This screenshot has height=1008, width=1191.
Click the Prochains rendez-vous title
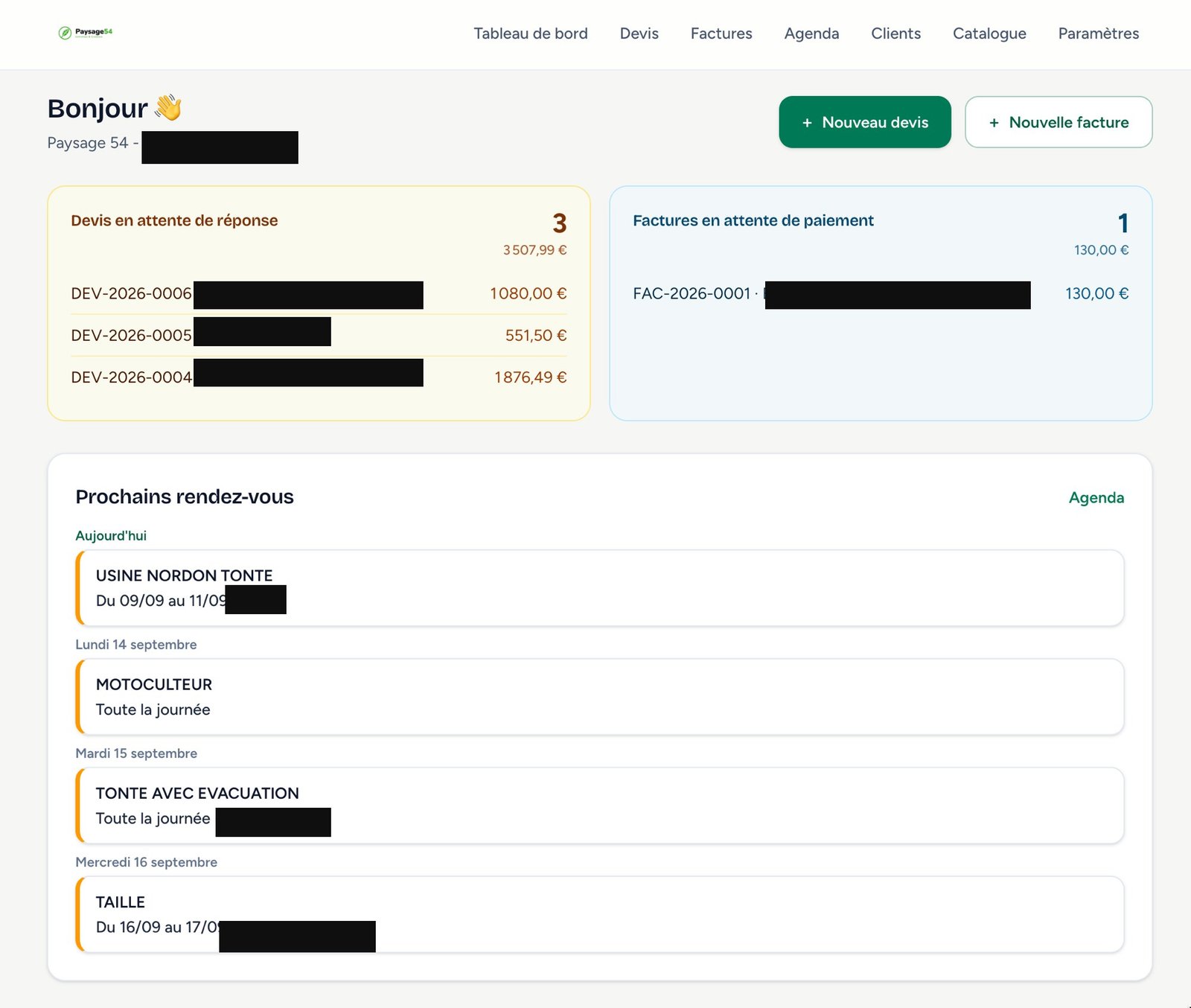[x=185, y=497]
